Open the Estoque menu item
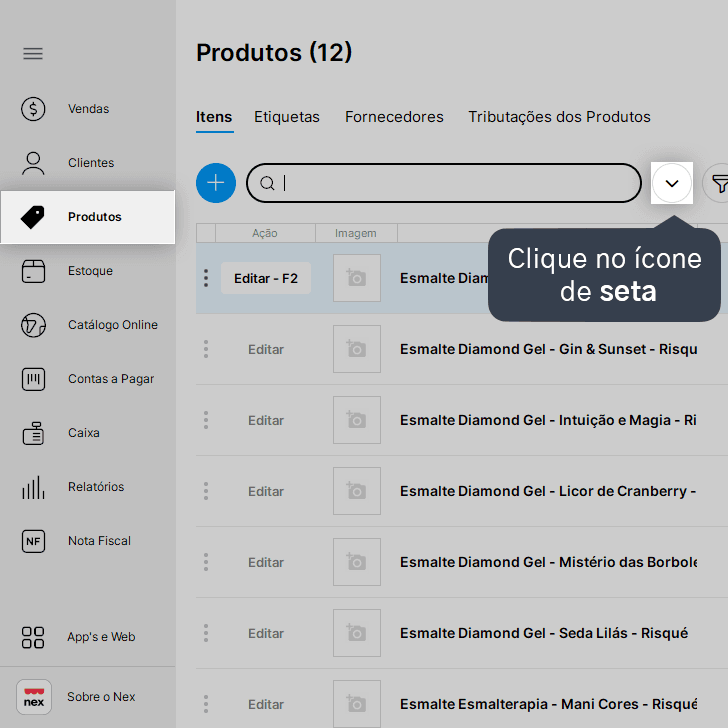This screenshot has height=728, width=728. click(x=88, y=271)
